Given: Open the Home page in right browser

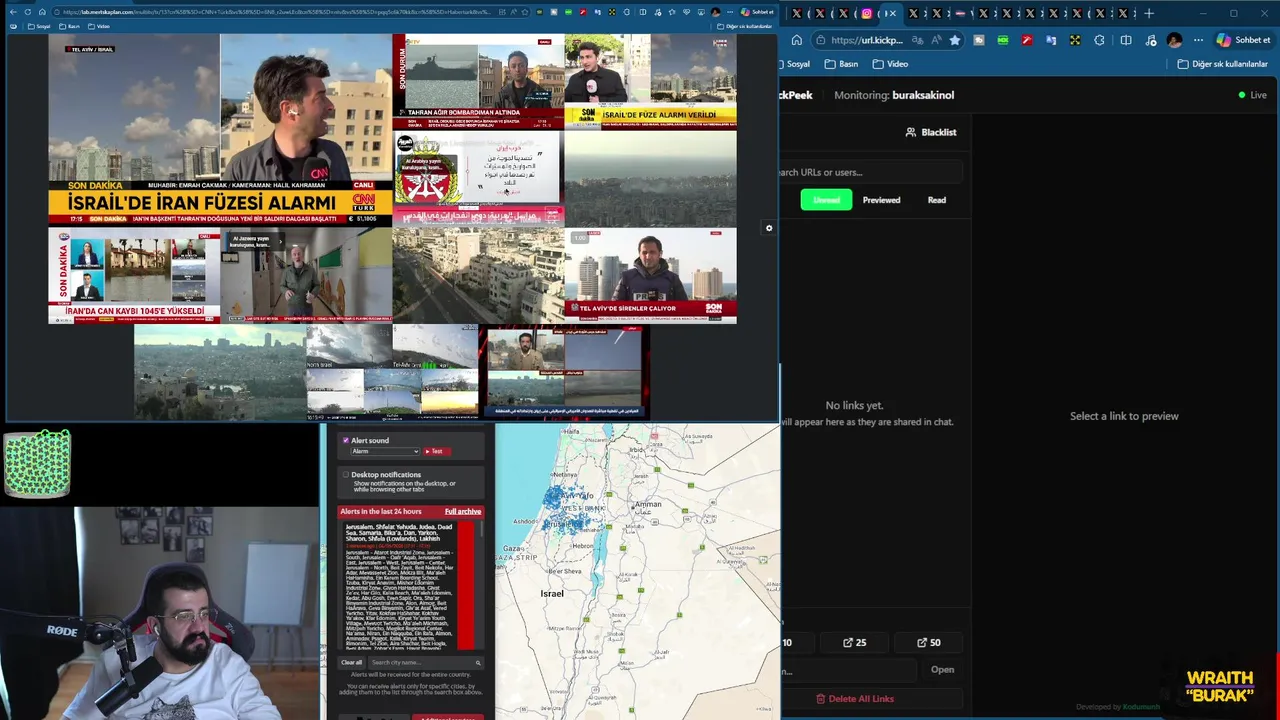Looking at the screenshot, I should coord(797,40).
